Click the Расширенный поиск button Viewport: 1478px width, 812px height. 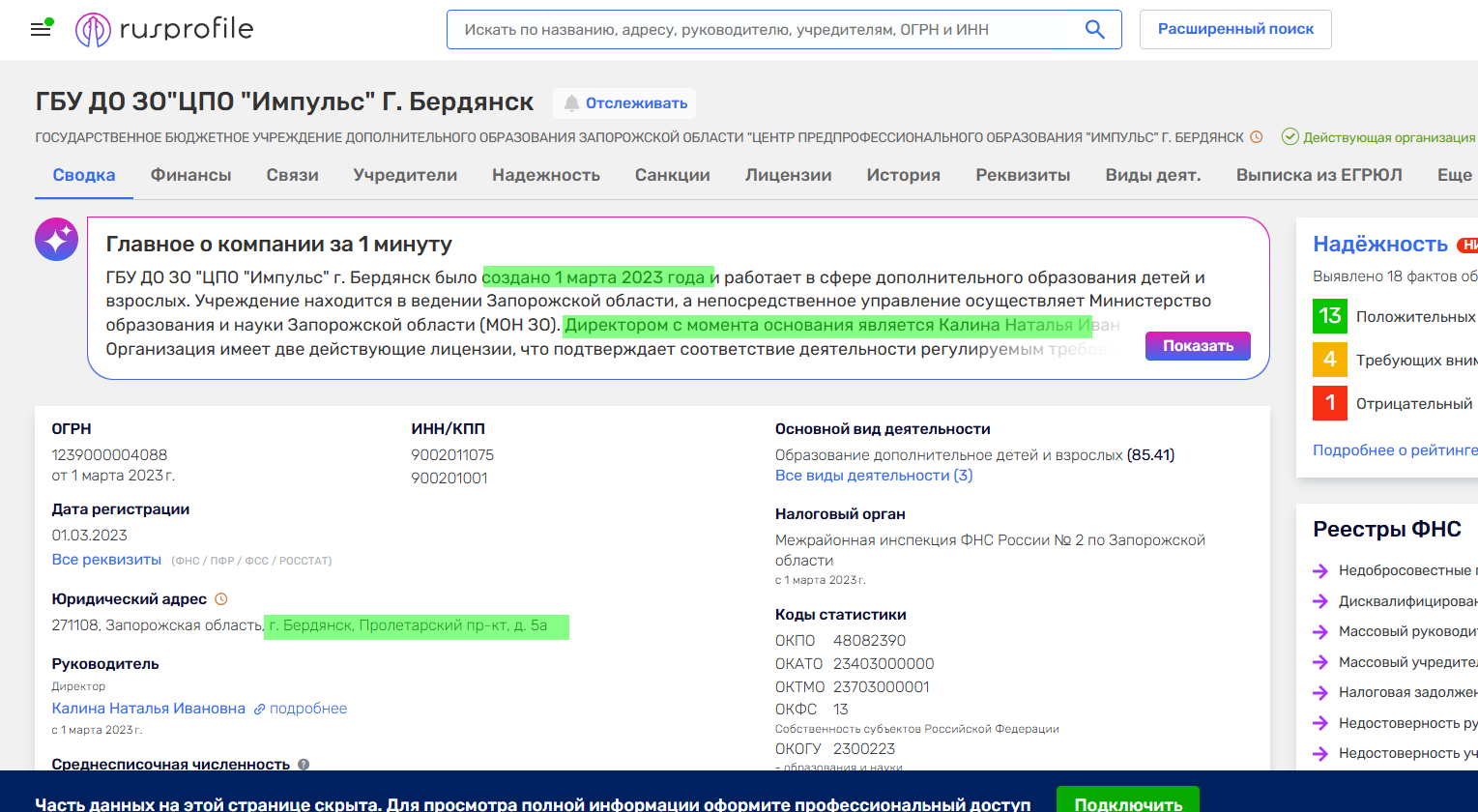click(1235, 29)
